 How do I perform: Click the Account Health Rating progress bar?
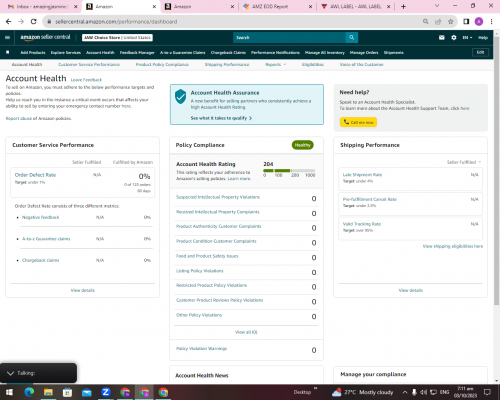289,170
